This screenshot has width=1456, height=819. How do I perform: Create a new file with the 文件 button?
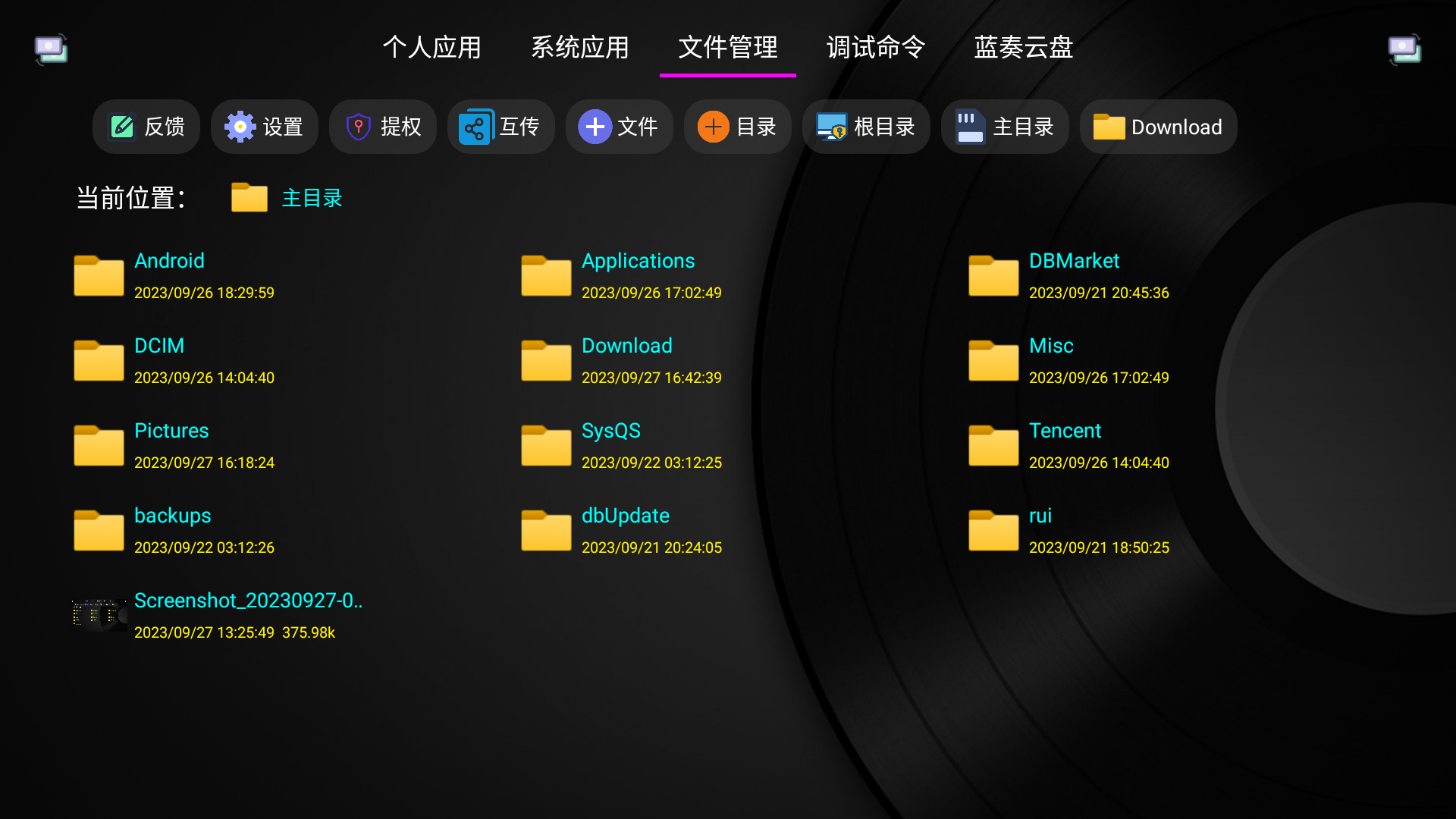(620, 127)
